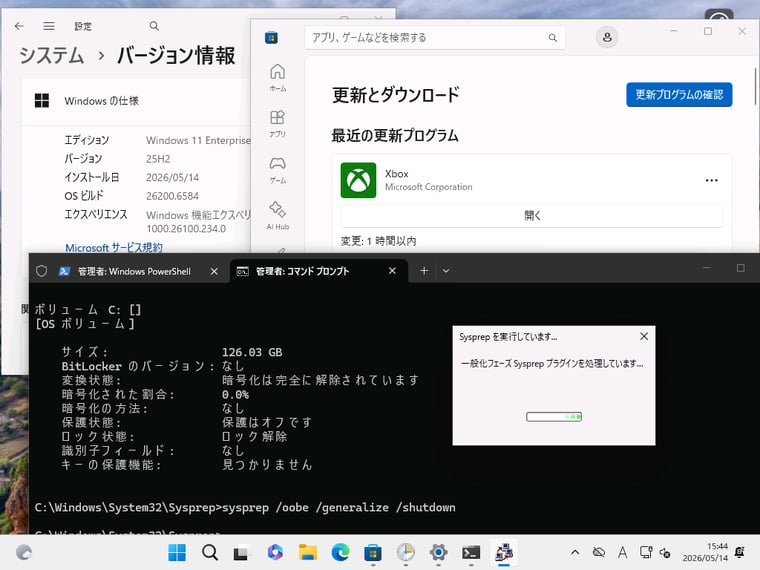Click the Store search magnifier icon
This screenshot has width=760, height=570.
553,37
